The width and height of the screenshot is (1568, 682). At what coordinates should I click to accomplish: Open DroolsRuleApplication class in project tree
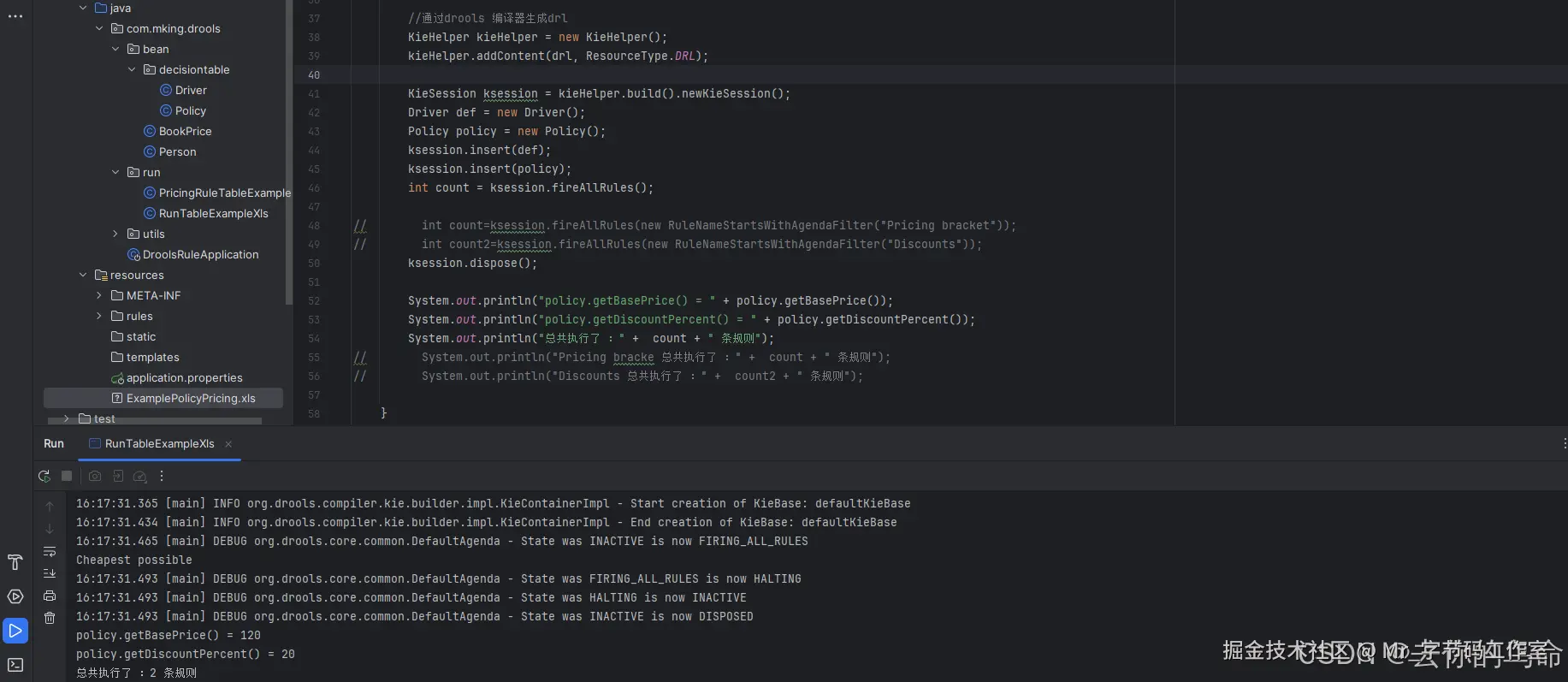tap(200, 254)
